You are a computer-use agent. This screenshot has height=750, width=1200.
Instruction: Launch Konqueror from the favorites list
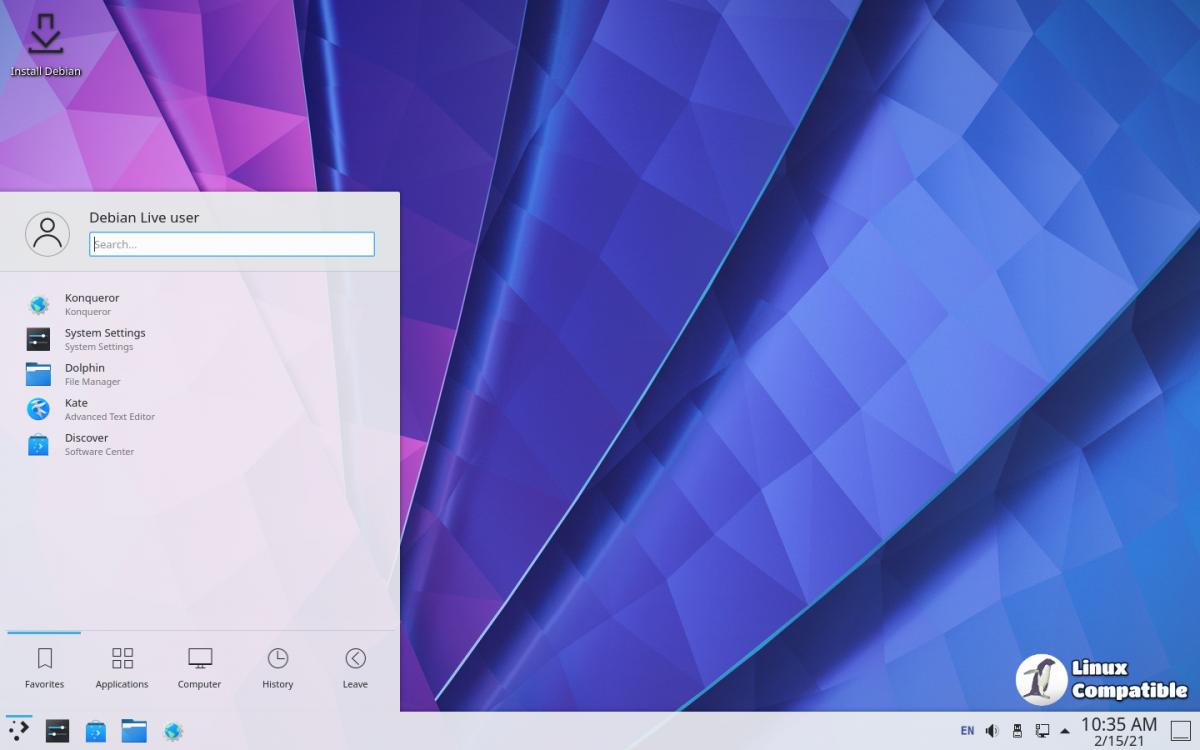tap(91, 304)
